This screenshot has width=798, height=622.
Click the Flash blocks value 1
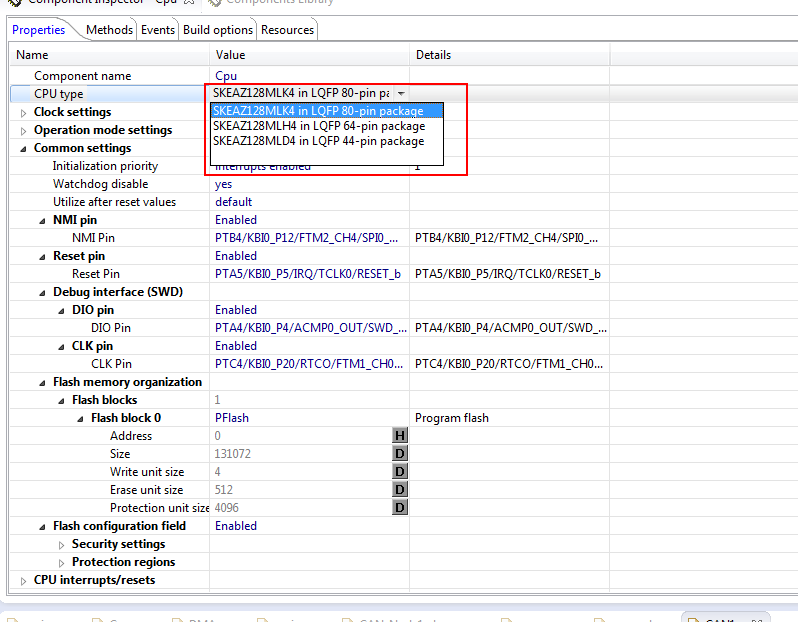[217, 400]
